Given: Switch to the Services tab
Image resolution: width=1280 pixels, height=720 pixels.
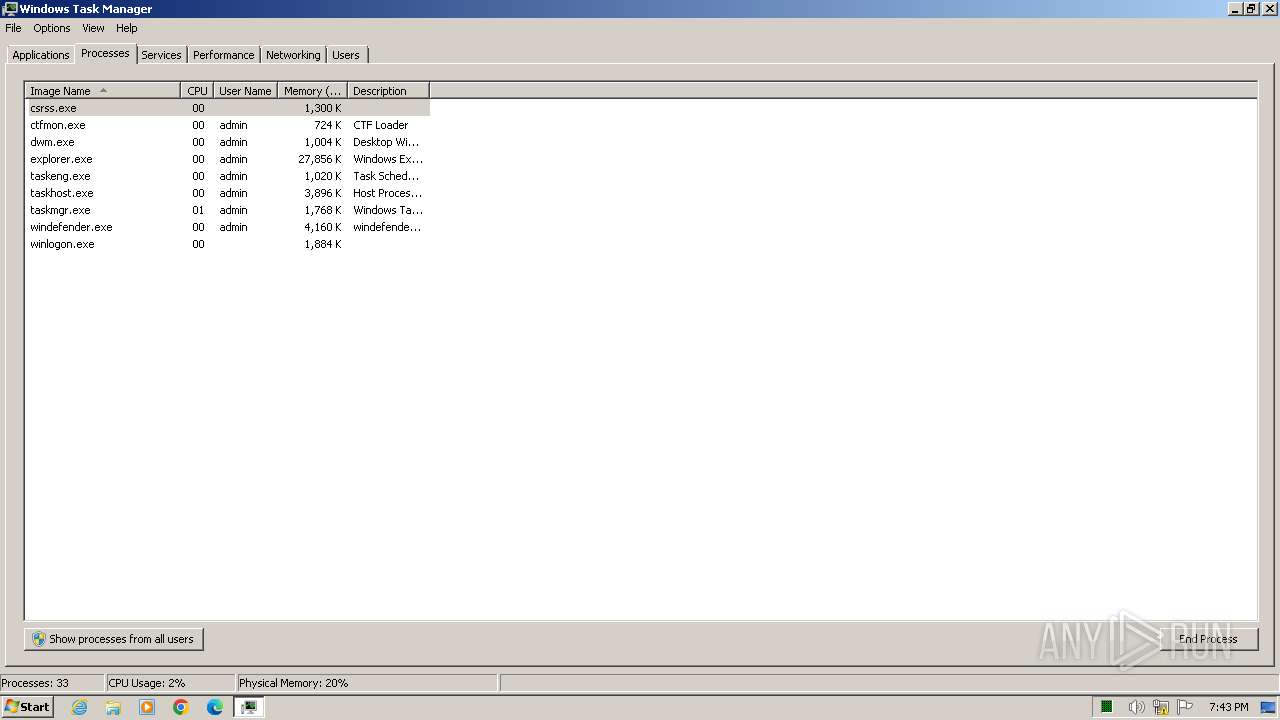Looking at the screenshot, I should pos(161,55).
